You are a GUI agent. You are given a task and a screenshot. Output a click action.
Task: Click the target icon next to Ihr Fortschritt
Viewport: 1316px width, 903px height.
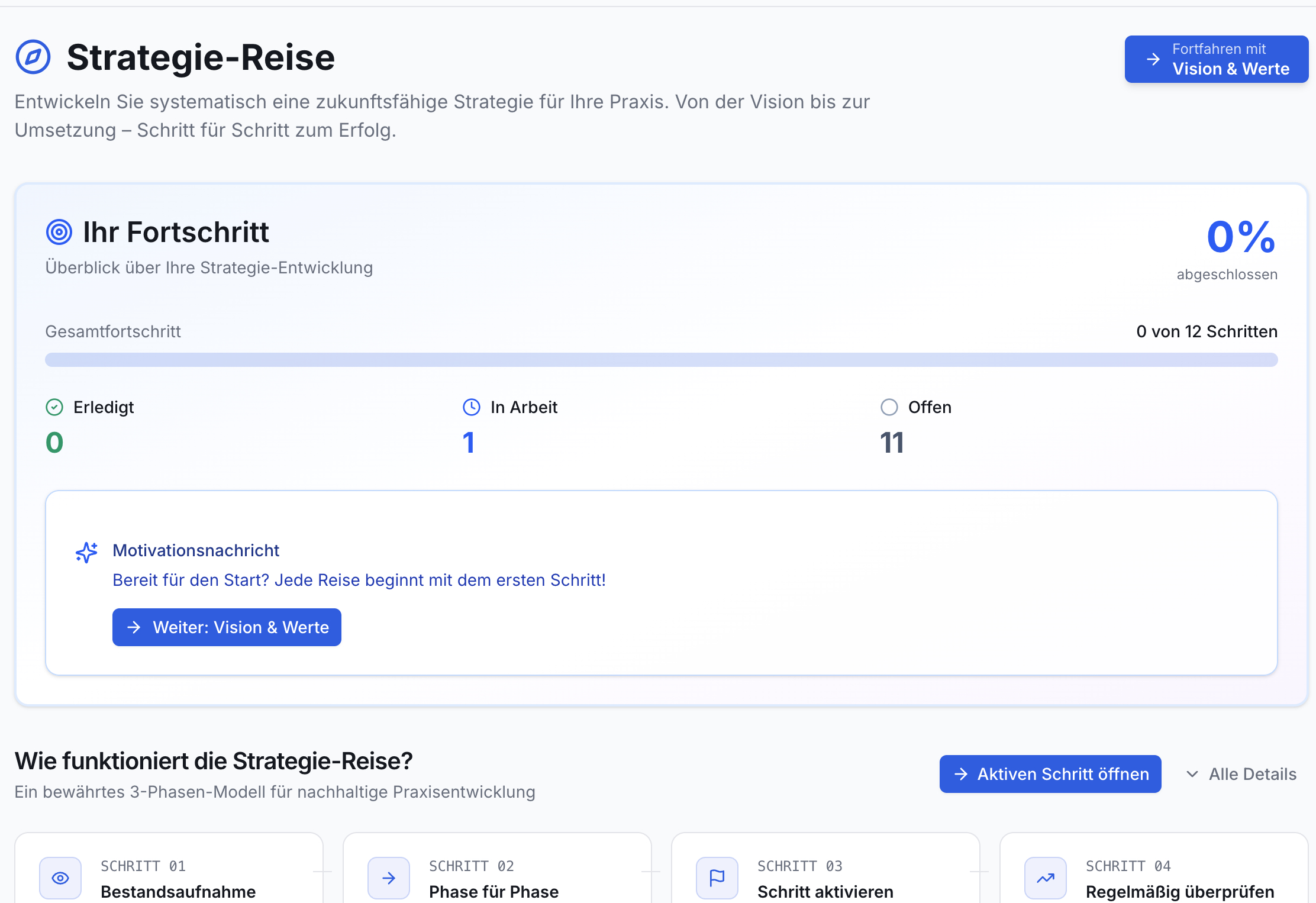pos(59,232)
